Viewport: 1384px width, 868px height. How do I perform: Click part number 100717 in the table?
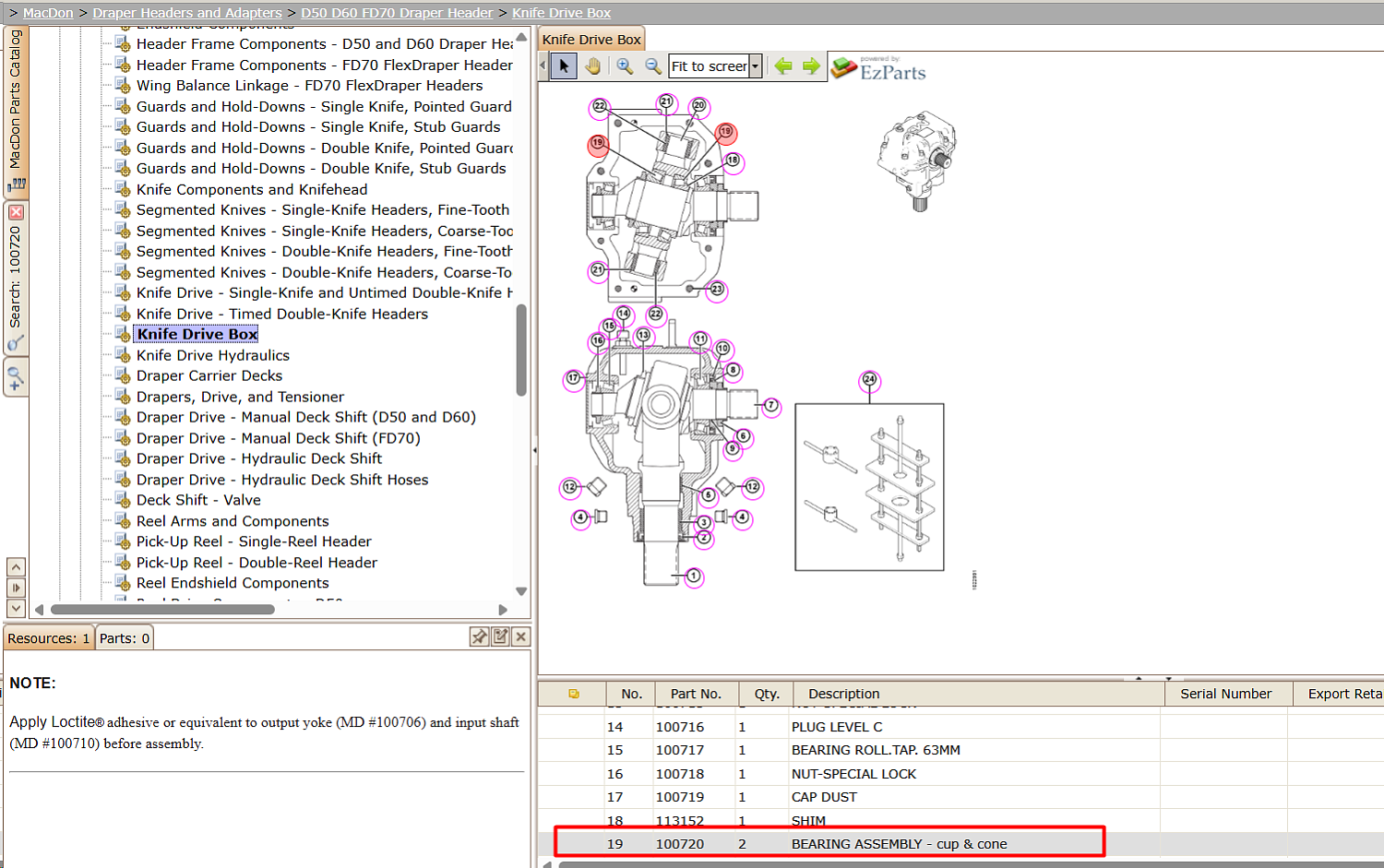[x=680, y=750]
